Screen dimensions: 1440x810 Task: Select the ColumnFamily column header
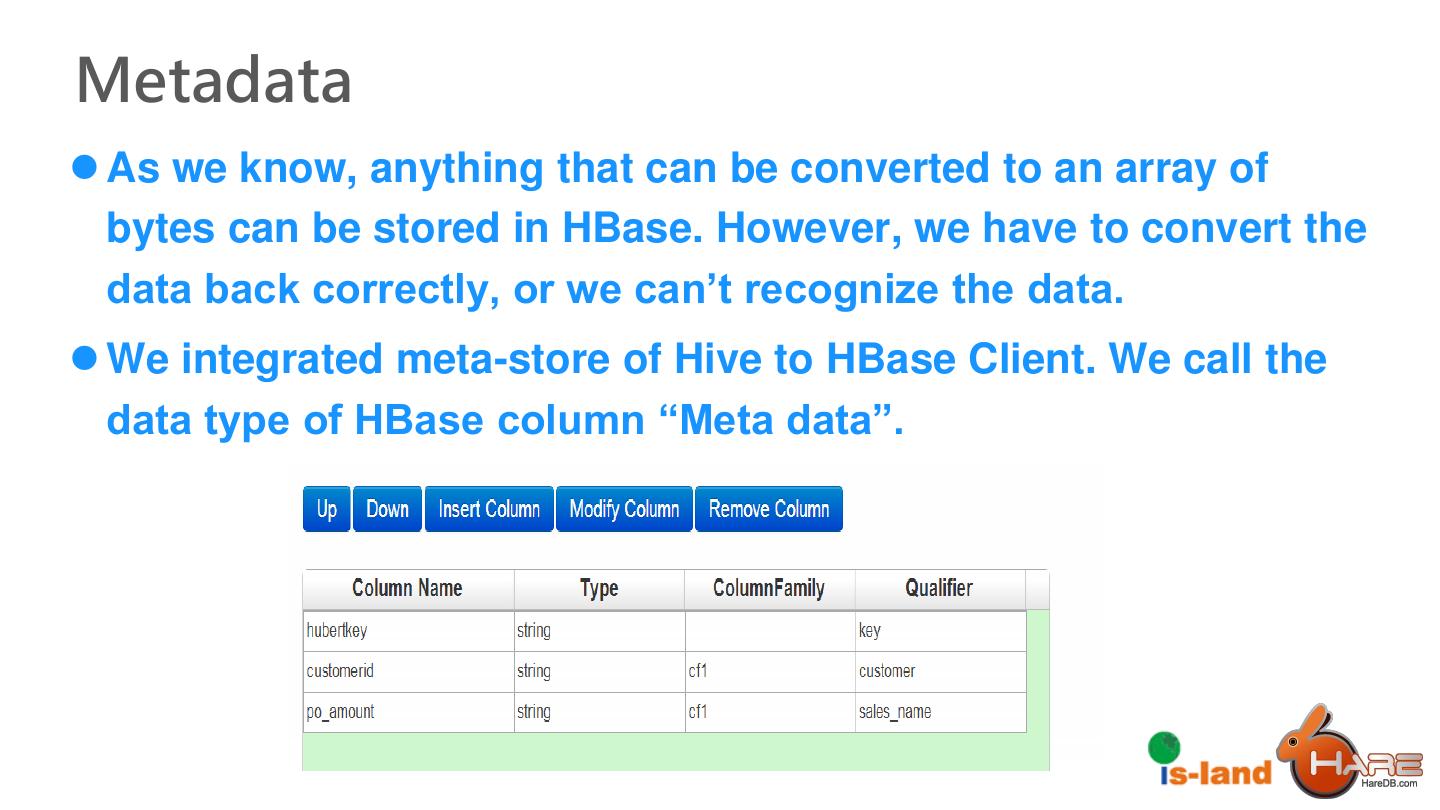(x=769, y=589)
